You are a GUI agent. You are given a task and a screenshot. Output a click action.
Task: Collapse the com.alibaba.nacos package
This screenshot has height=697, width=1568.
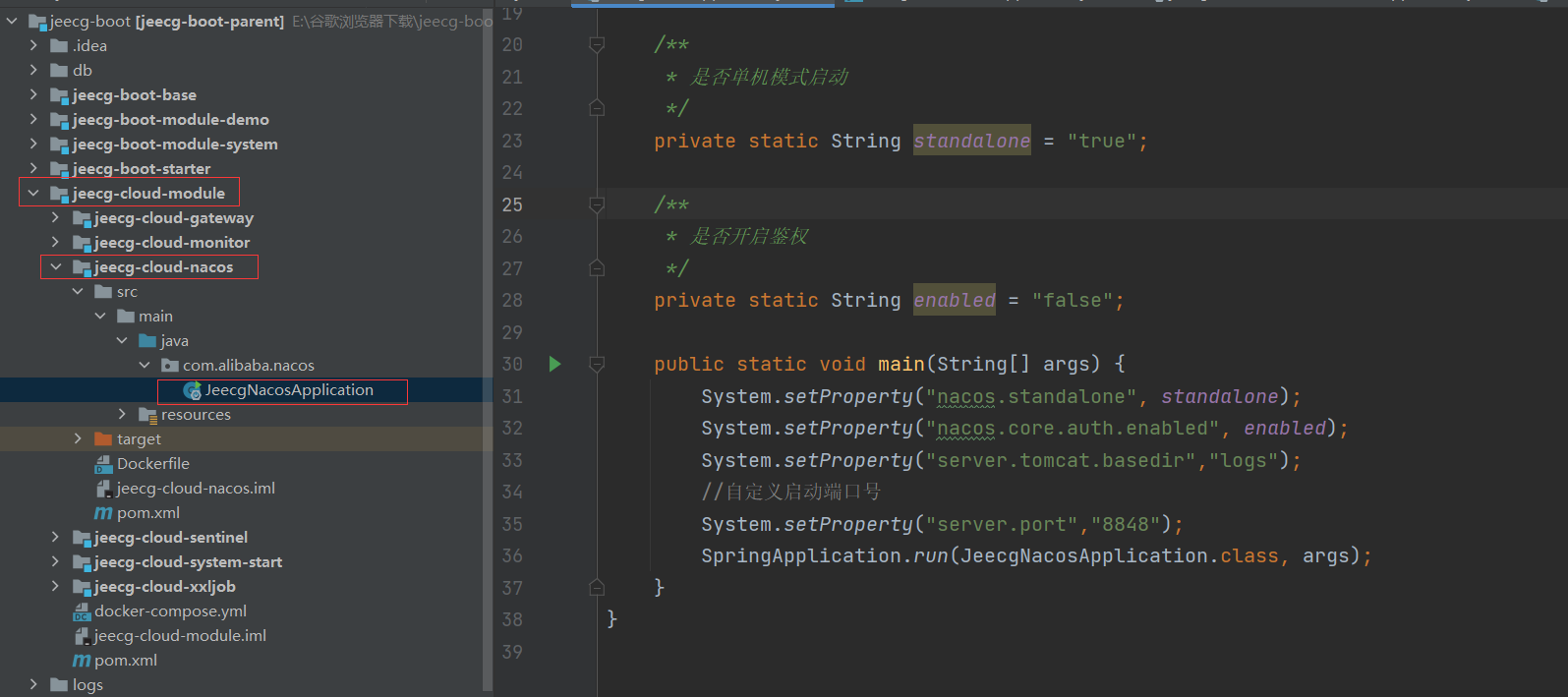point(145,366)
